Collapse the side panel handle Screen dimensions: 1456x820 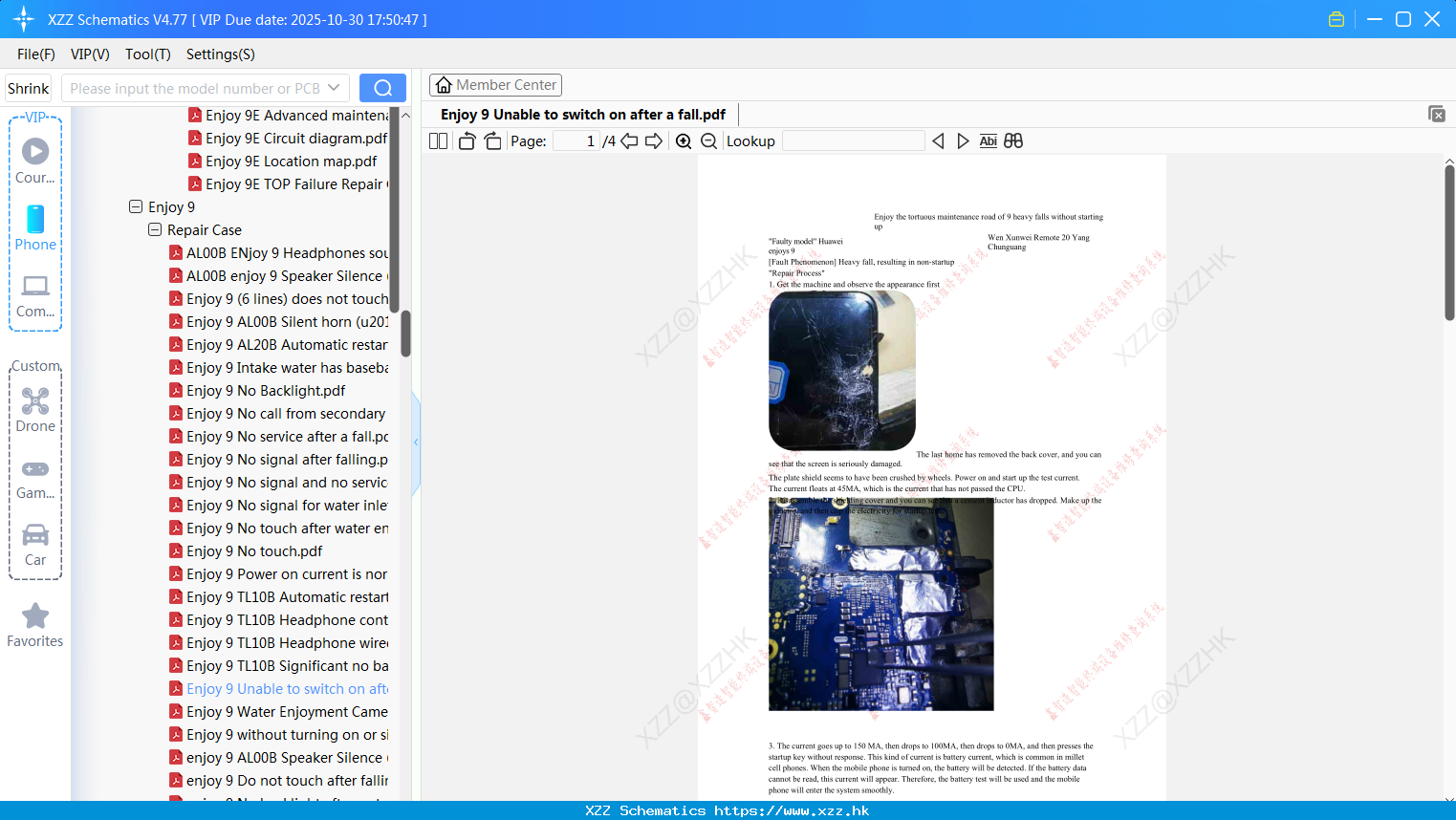click(x=416, y=442)
